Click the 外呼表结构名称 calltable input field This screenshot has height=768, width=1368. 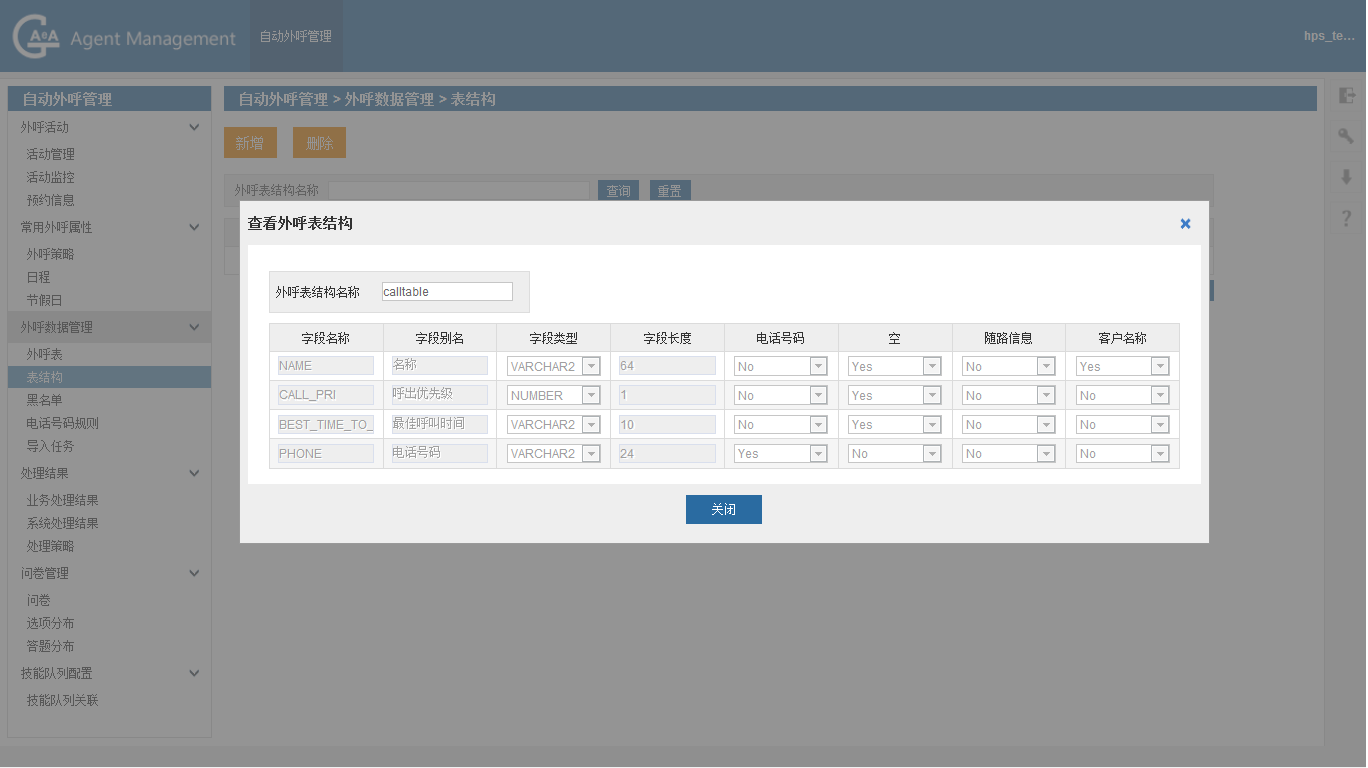pyautogui.click(x=447, y=292)
